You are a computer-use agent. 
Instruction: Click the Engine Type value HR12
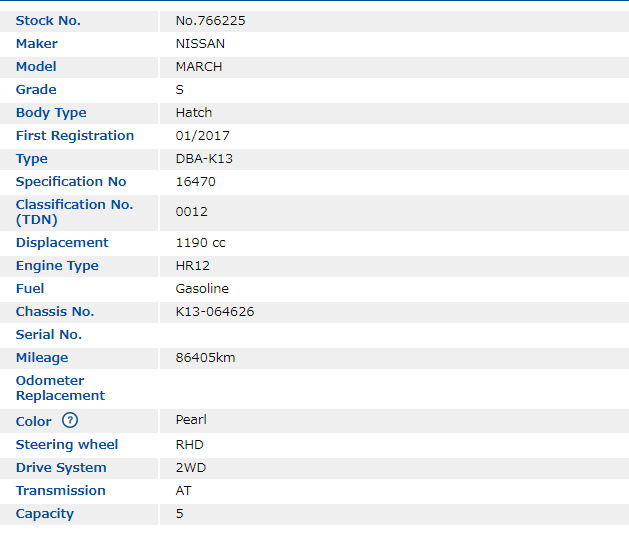coord(193,266)
